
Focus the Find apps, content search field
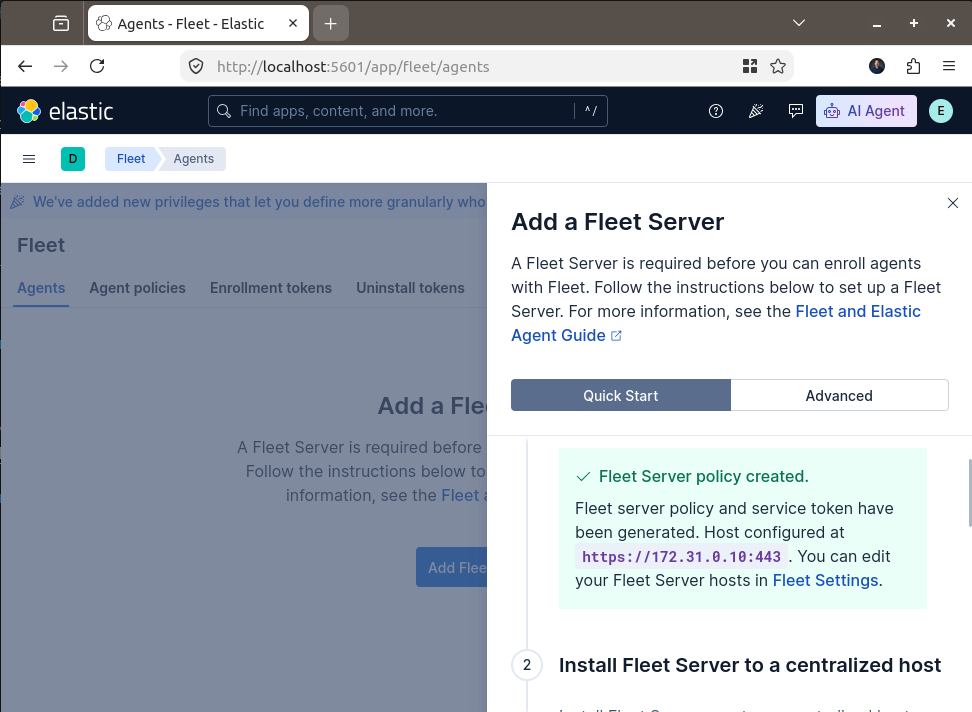(407, 111)
